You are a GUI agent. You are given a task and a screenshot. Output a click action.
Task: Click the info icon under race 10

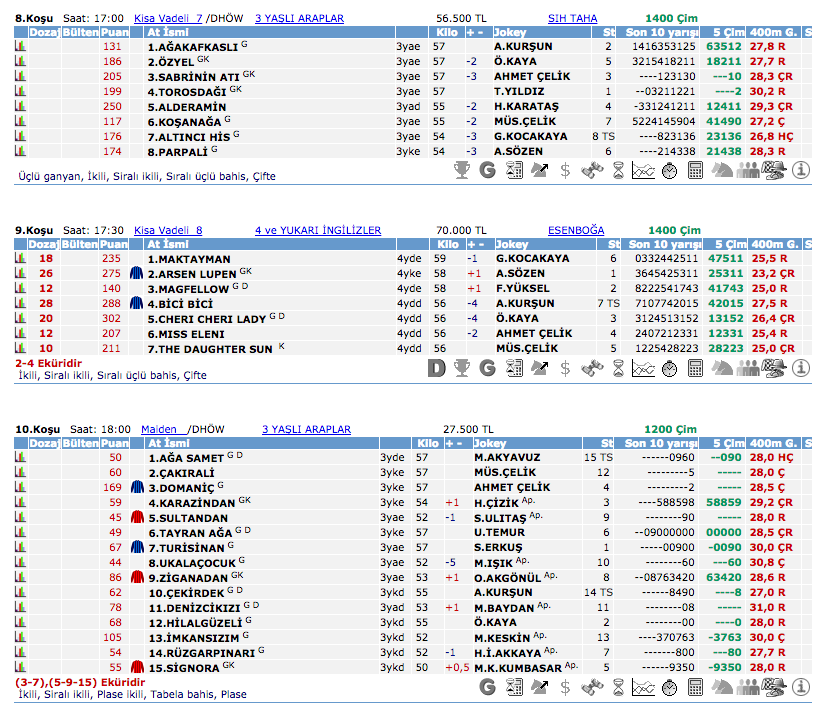(x=800, y=687)
